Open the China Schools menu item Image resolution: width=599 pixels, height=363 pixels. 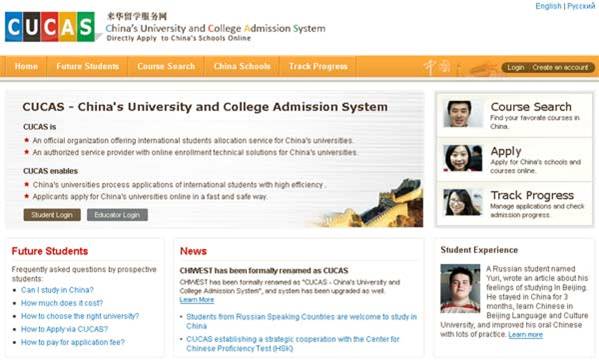click(x=242, y=66)
